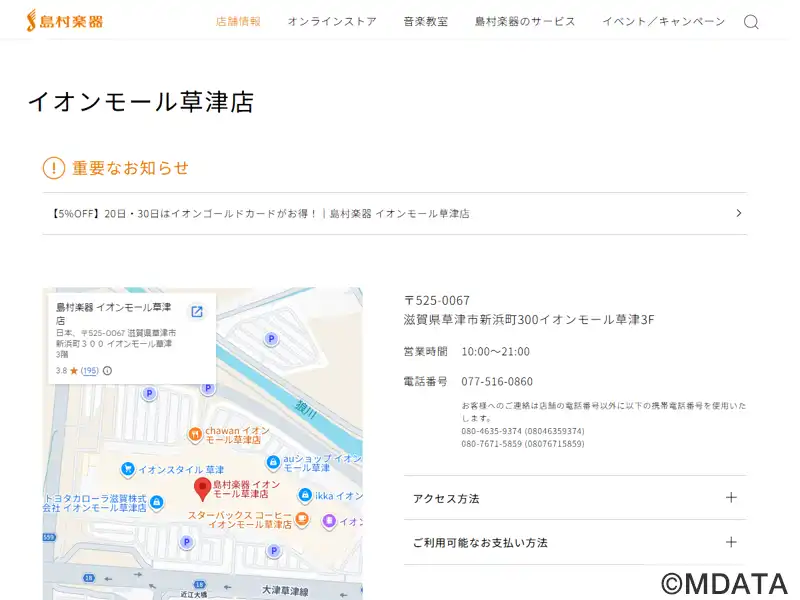Open the 195 reviews link
The height and width of the screenshot is (600, 800).
pyautogui.click(x=90, y=371)
